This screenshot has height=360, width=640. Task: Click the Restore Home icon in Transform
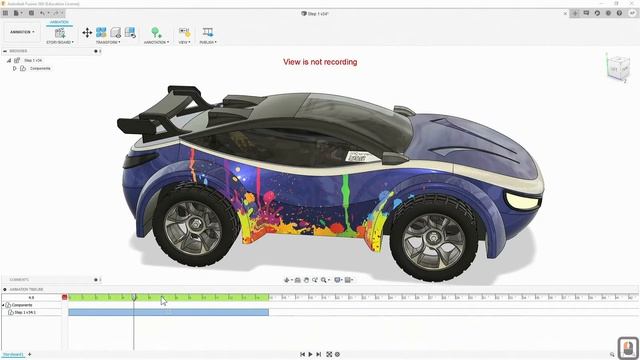click(130, 33)
